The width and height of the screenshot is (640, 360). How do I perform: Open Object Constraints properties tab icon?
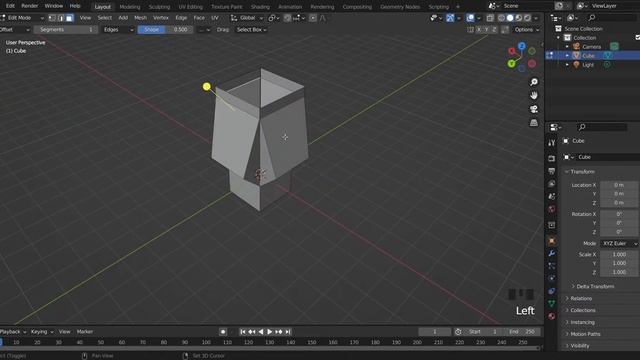point(551,291)
